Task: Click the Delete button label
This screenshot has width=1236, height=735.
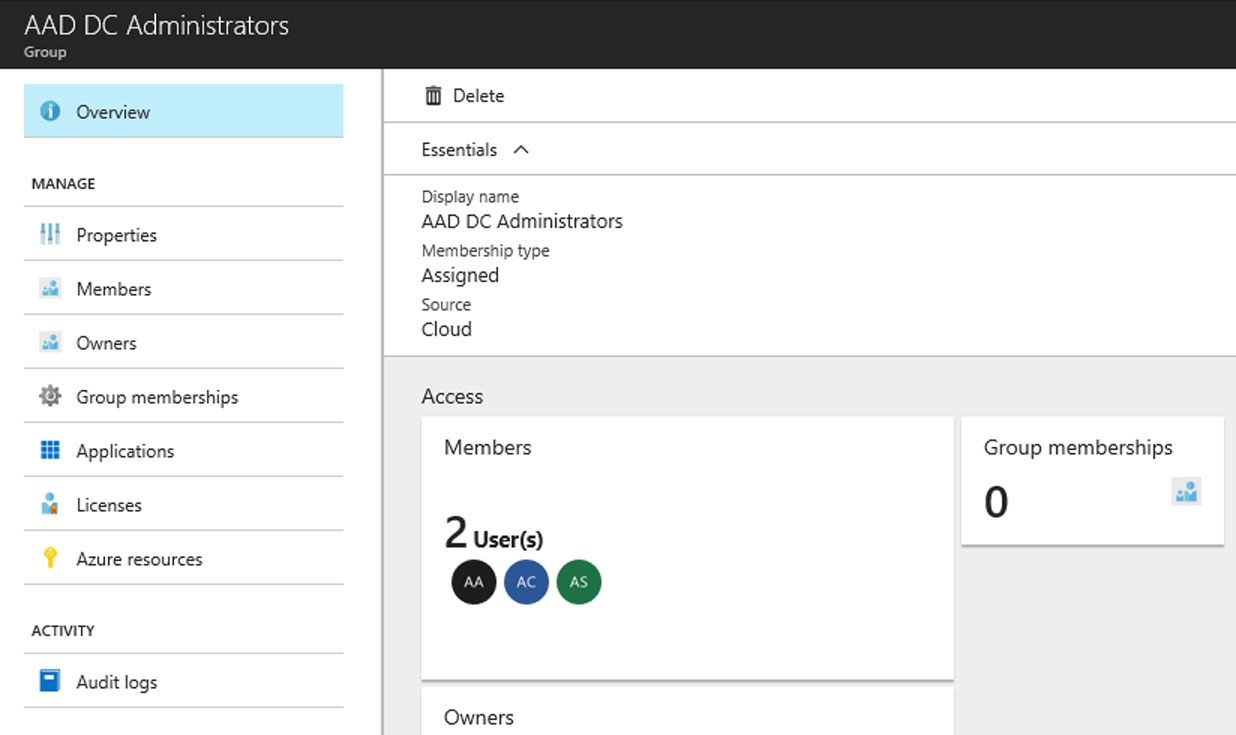Action: coord(478,96)
